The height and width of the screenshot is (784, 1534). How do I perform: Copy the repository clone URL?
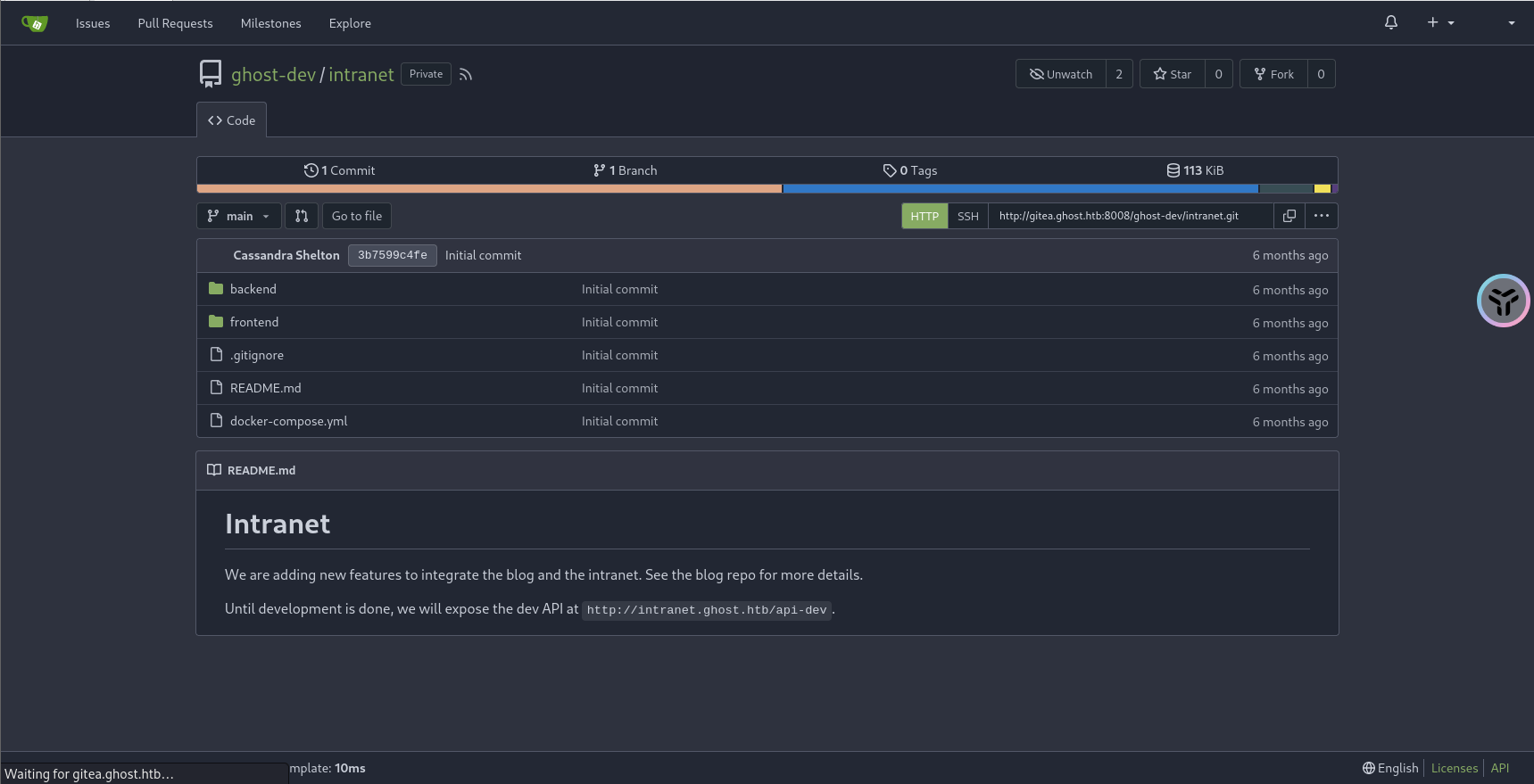(1289, 216)
